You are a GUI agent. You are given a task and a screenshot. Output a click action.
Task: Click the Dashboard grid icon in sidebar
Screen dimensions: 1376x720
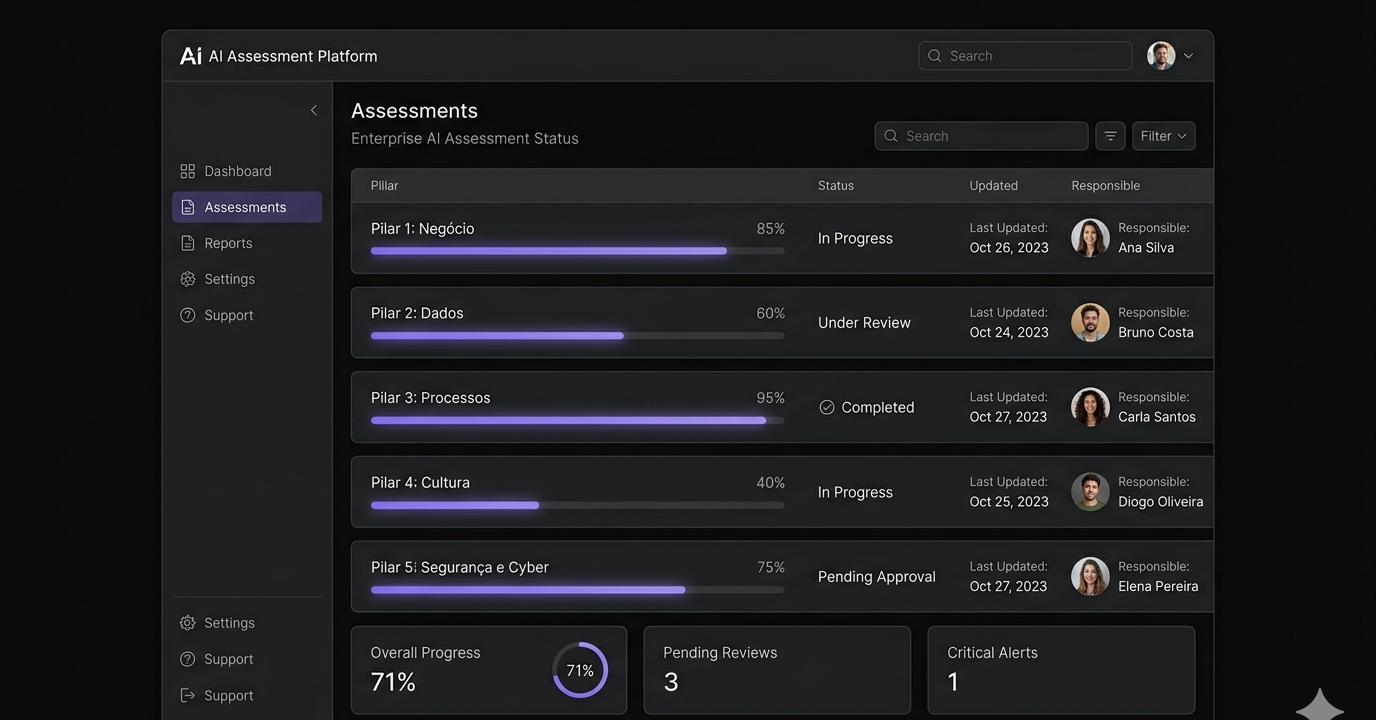coord(188,171)
